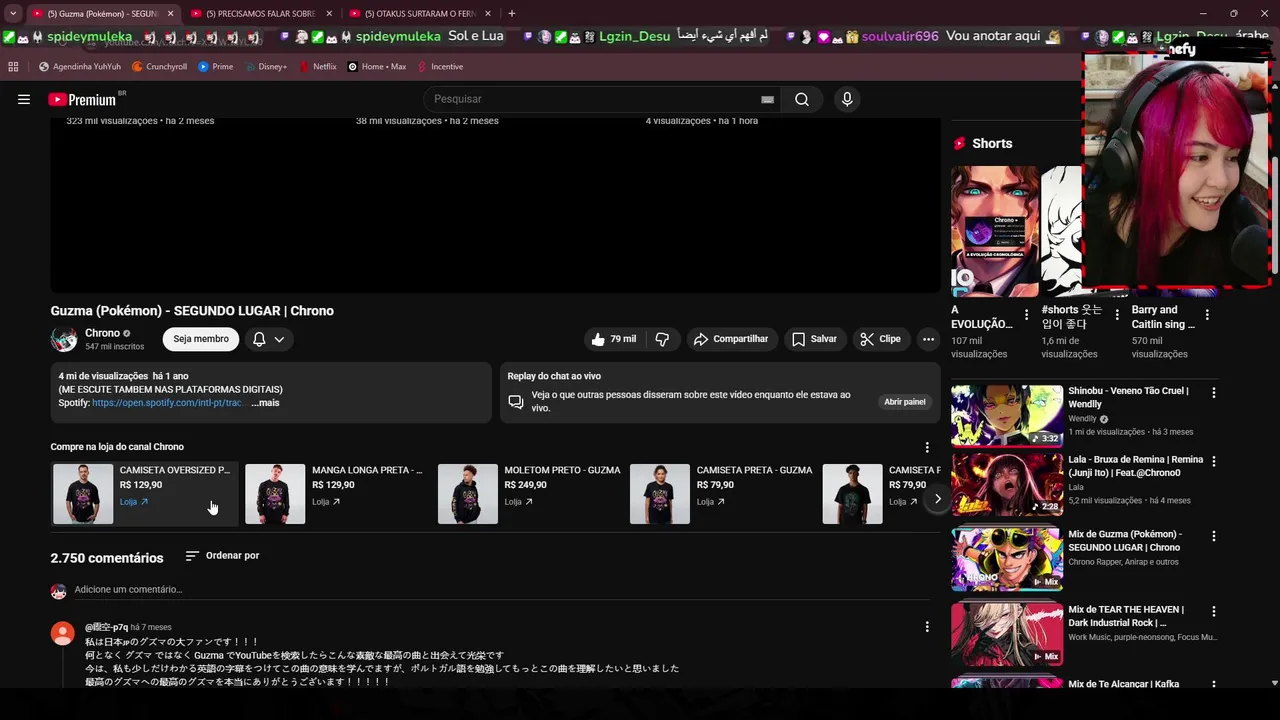Screen dimensions: 1280x720
Task: Open options for A EVOLUÇÃO short
Action: point(1026,314)
